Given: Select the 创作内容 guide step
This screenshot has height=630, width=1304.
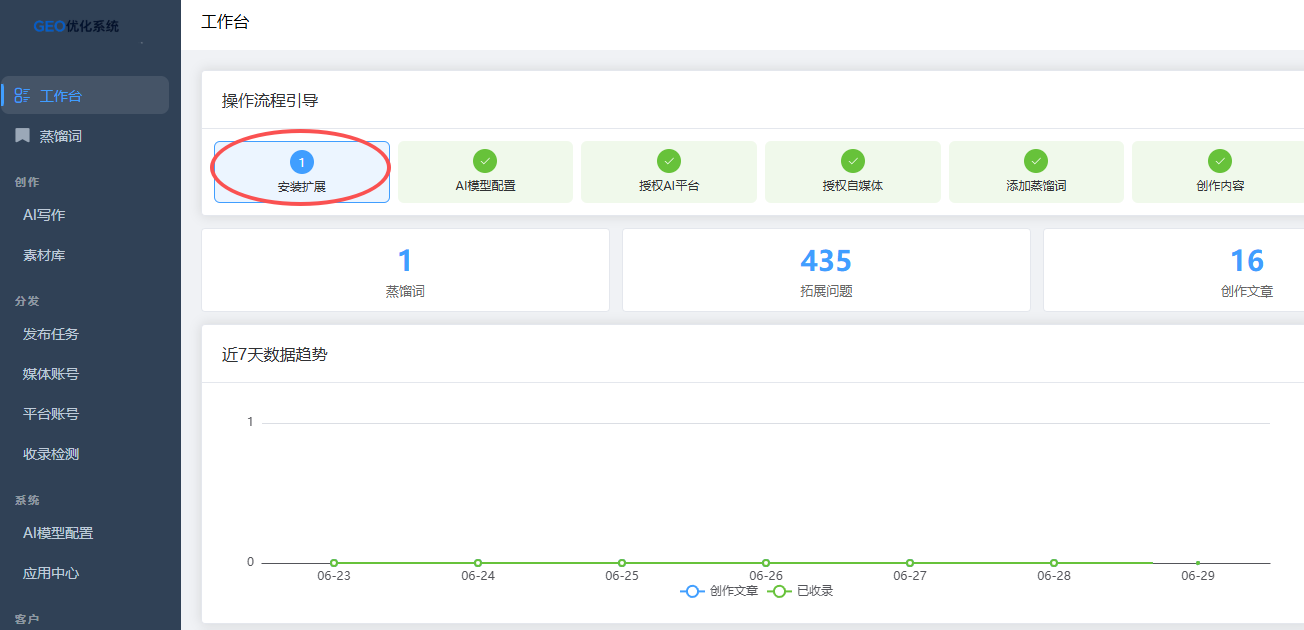Looking at the screenshot, I should coord(1219,172).
